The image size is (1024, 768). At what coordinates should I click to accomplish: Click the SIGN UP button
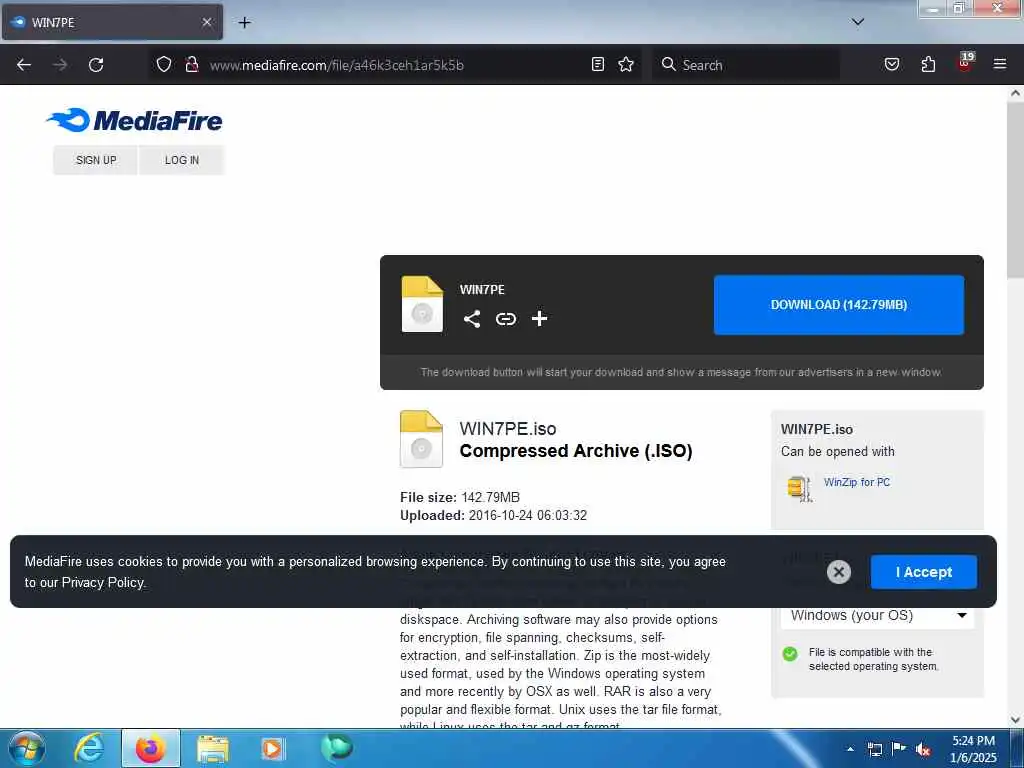coord(95,160)
